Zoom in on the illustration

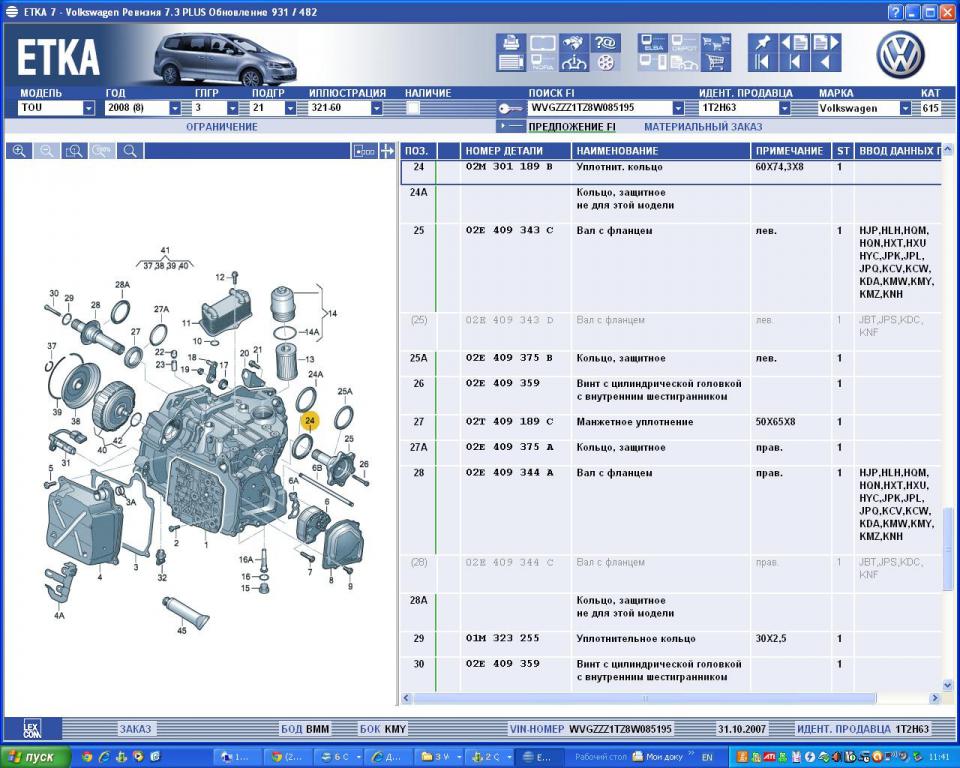click(x=19, y=151)
